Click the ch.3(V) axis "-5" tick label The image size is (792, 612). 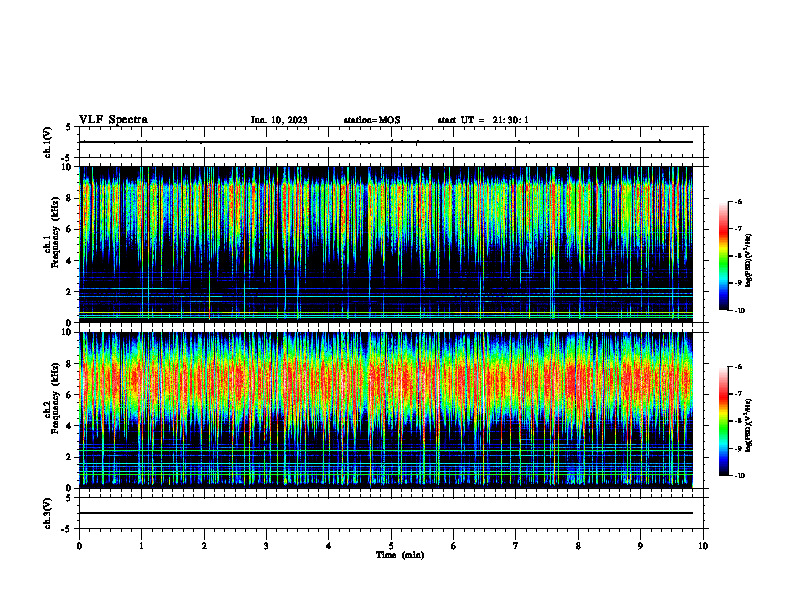(66, 529)
